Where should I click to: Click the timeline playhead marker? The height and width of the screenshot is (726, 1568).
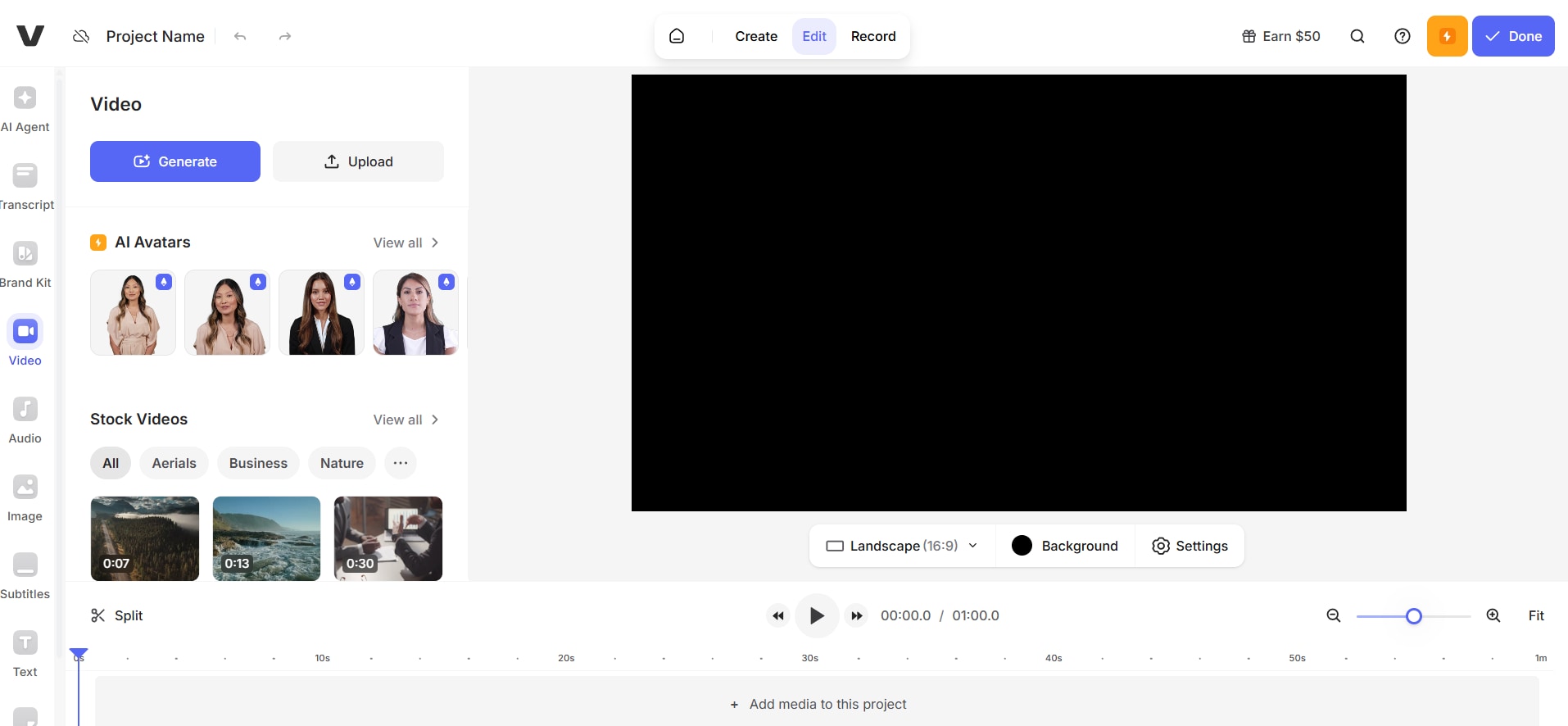pyautogui.click(x=79, y=654)
